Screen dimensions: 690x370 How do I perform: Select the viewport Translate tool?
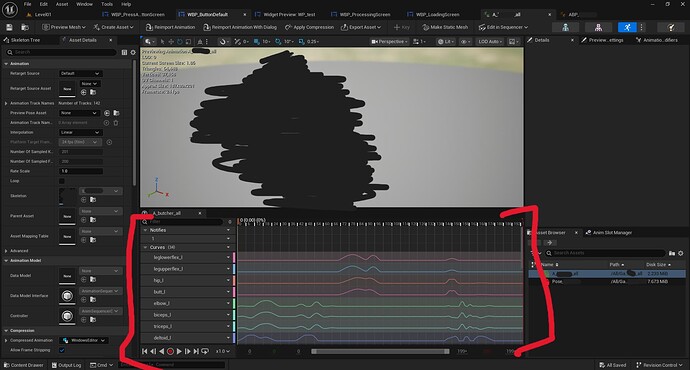171,42
